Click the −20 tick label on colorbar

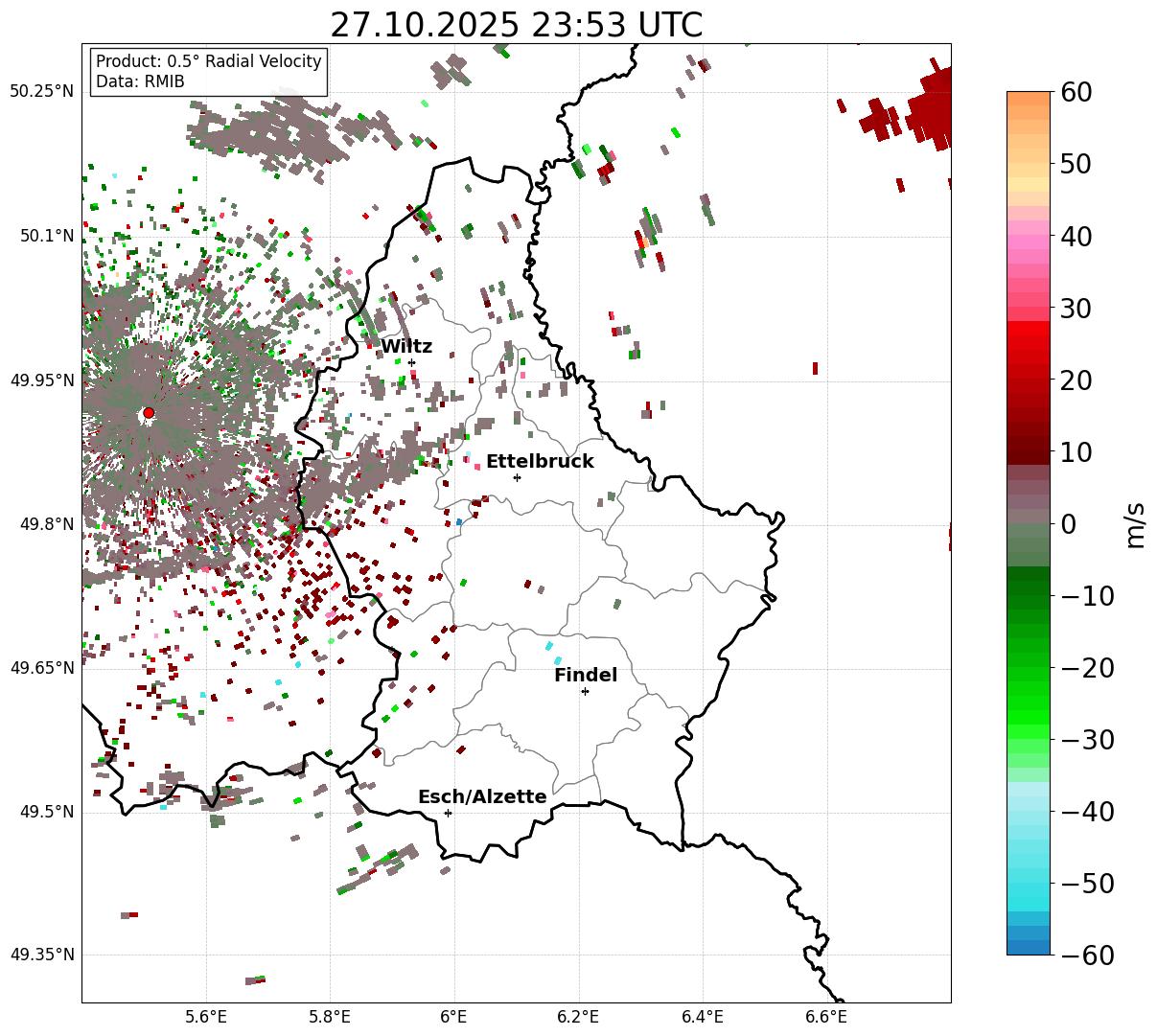point(1087,667)
